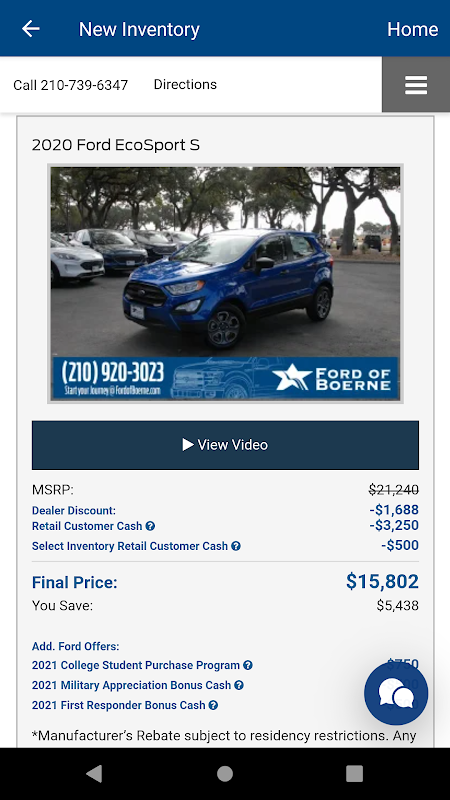Click Call 210-739-6347 link
This screenshot has height=800, width=450.
pyautogui.click(x=70, y=85)
